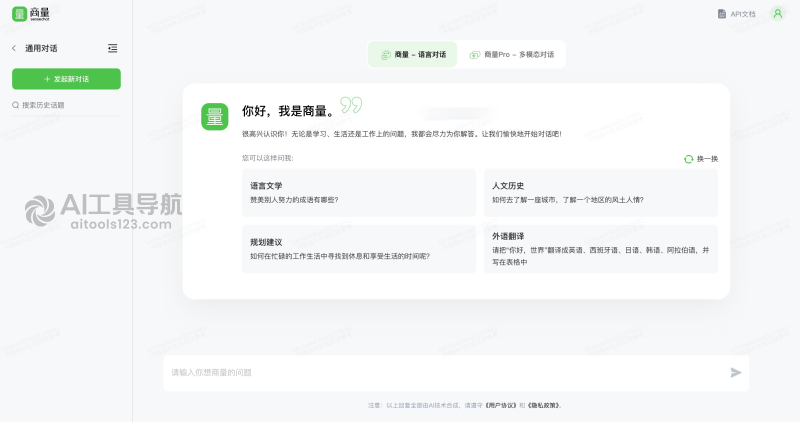Select the 规划建议 suggestion card
The height and width of the screenshot is (422, 800).
point(359,249)
